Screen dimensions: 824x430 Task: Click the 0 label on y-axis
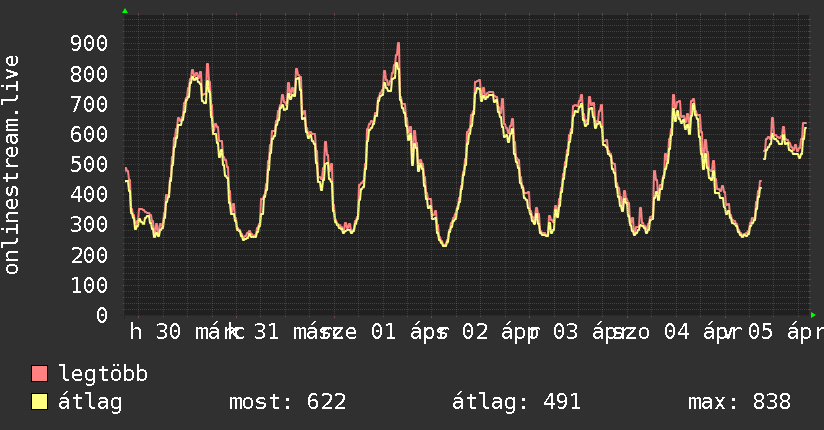coord(101,314)
